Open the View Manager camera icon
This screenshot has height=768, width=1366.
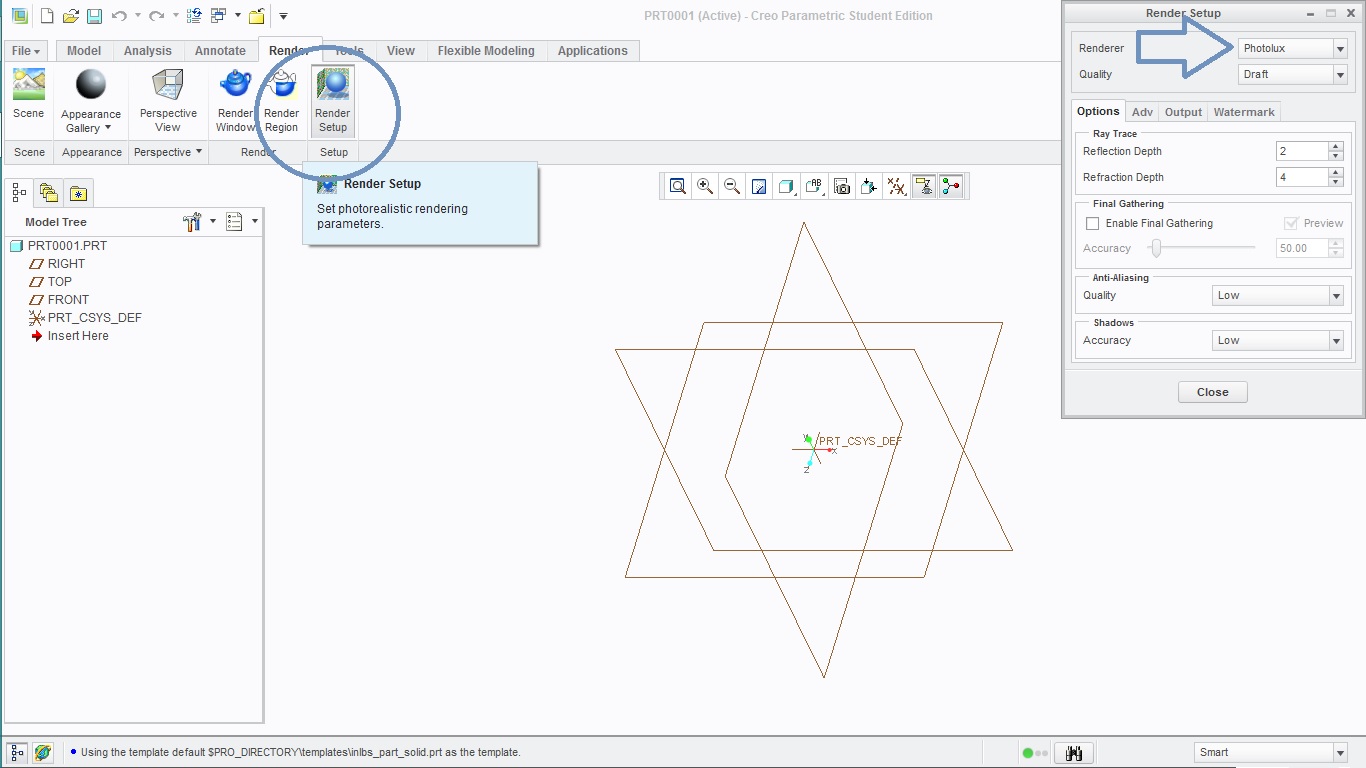[842, 186]
